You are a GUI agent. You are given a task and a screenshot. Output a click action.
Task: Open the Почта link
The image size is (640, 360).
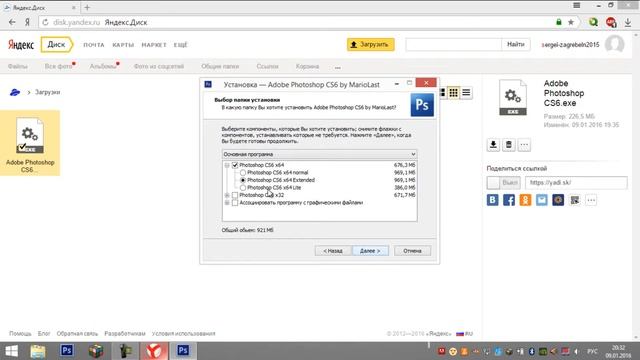(94, 45)
